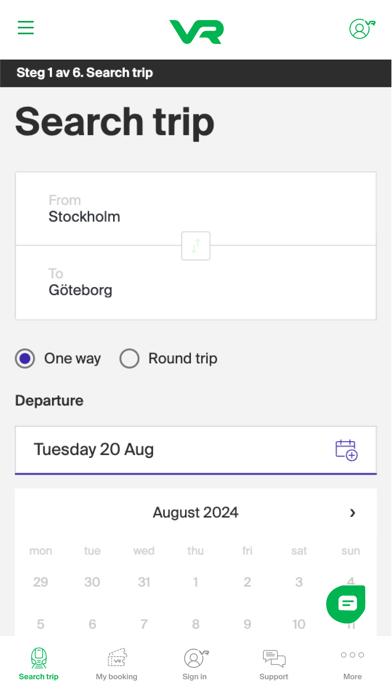The height and width of the screenshot is (696, 392).
Task: Click the VR logo
Action: [196, 32]
